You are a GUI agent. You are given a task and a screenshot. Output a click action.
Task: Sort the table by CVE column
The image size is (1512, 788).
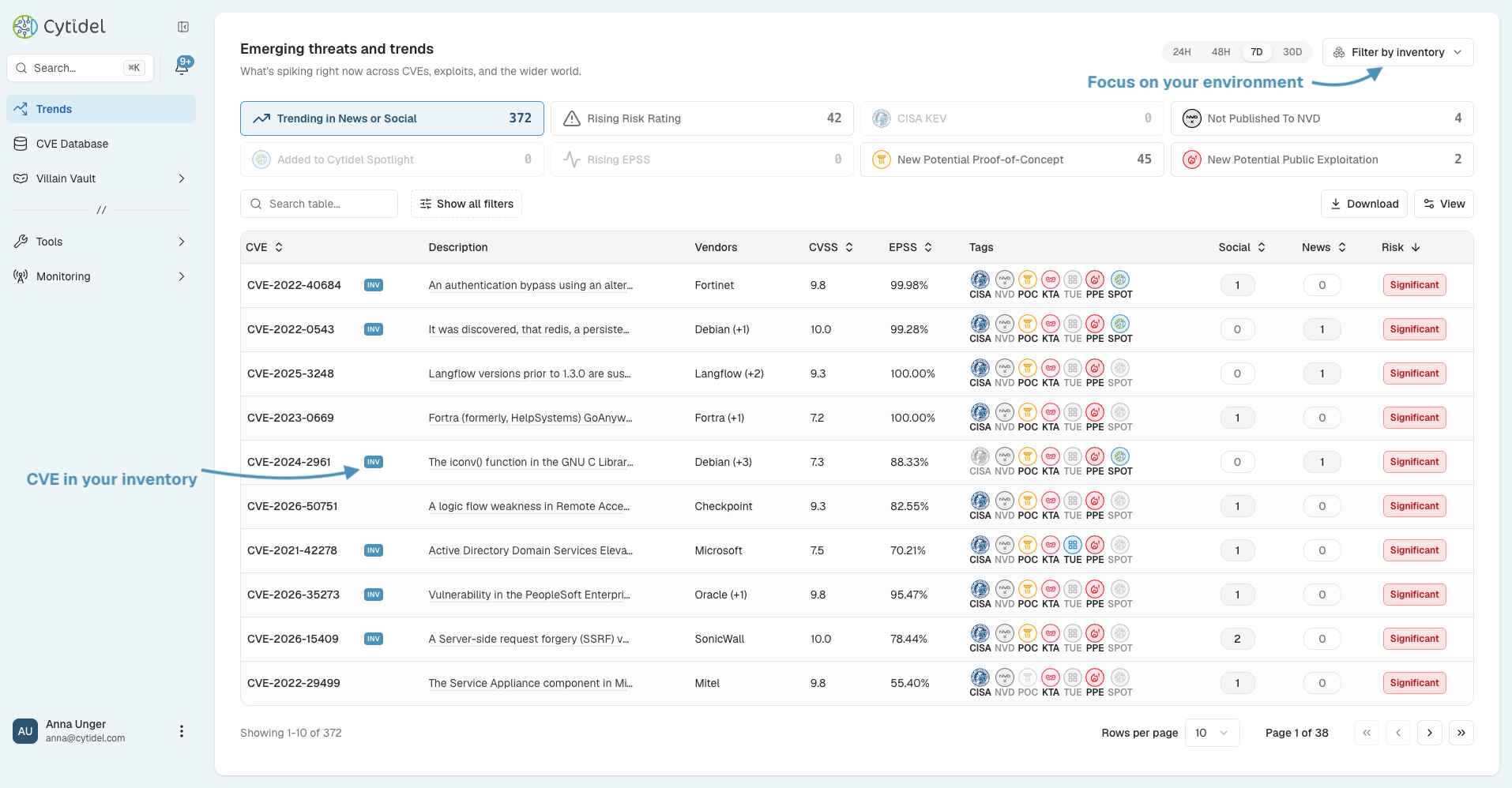[x=265, y=247]
